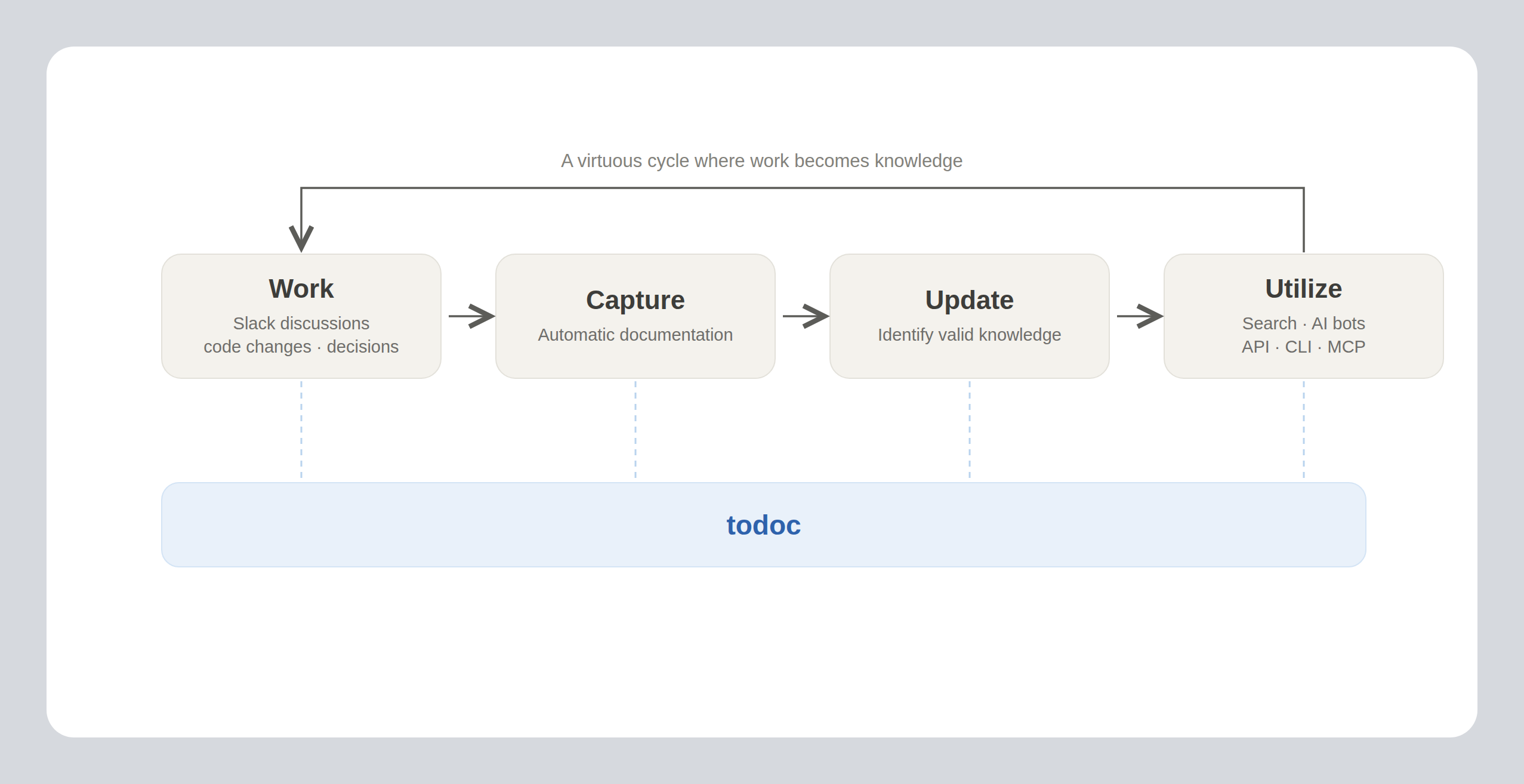Click the Search · AI bots text

point(1304,323)
